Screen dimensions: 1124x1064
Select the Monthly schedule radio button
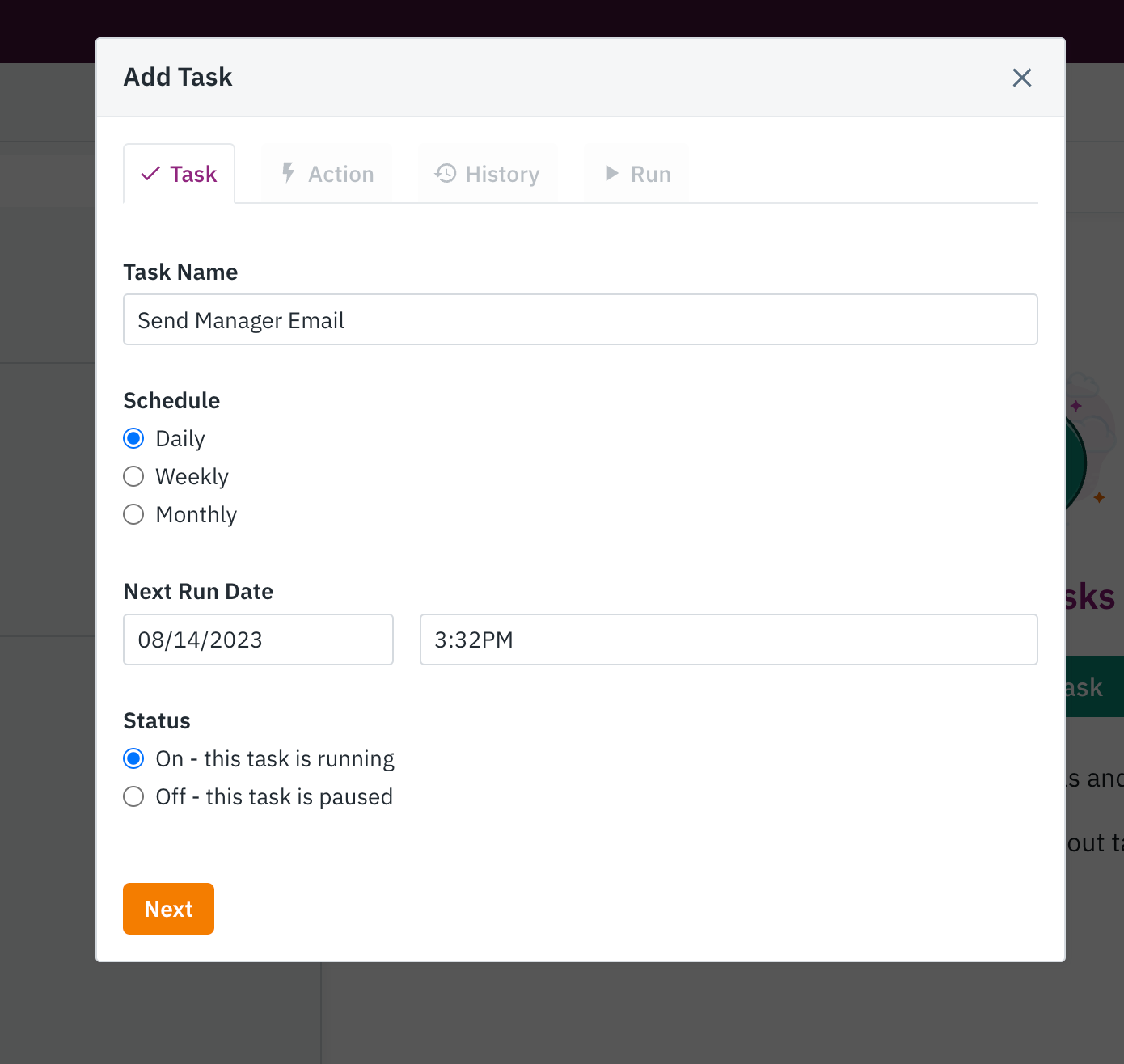tap(133, 514)
